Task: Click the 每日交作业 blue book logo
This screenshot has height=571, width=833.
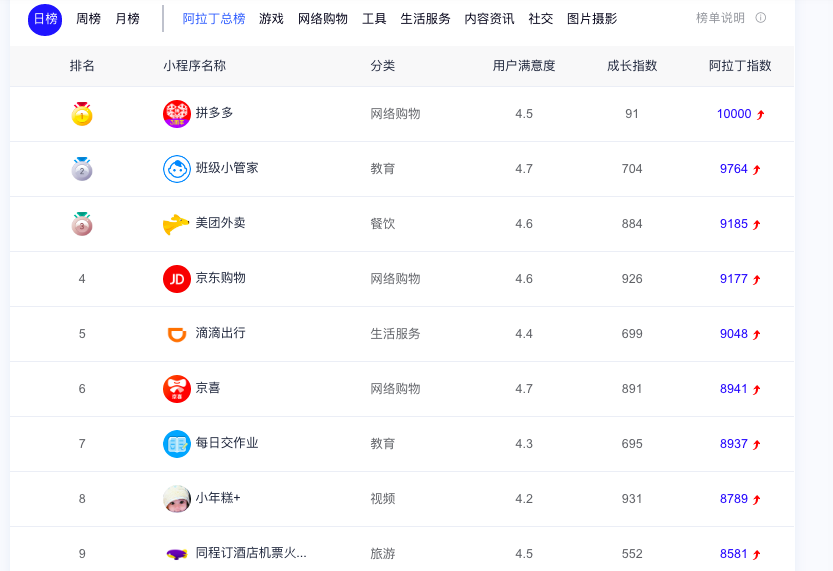Action: tap(176, 444)
